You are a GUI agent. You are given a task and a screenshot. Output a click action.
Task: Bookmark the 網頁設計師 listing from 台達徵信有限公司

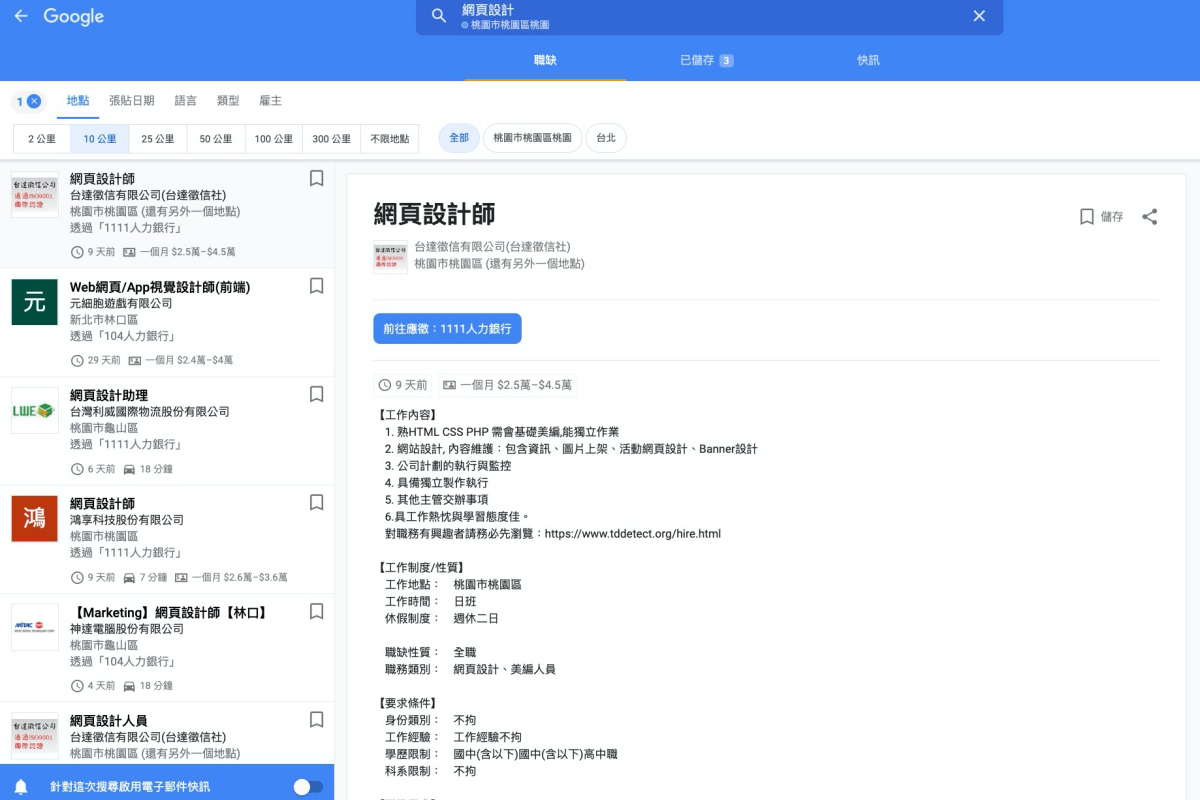[x=316, y=177]
